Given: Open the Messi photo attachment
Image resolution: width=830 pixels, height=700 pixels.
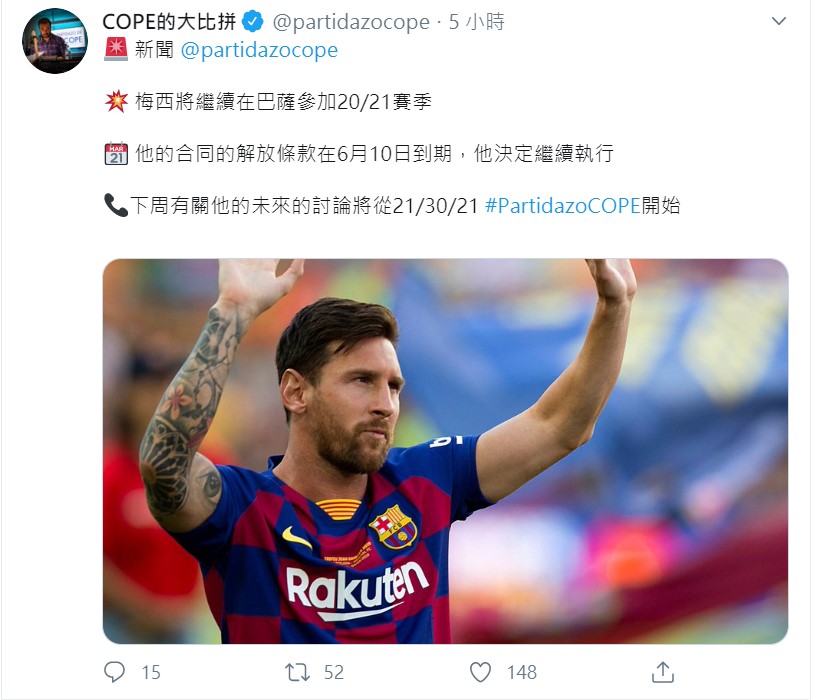Looking at the screenshot, I should coord(445,451).
